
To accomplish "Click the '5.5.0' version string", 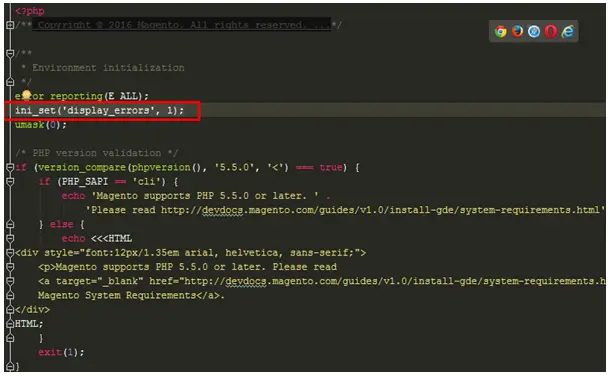I will [x=234, y=167].
